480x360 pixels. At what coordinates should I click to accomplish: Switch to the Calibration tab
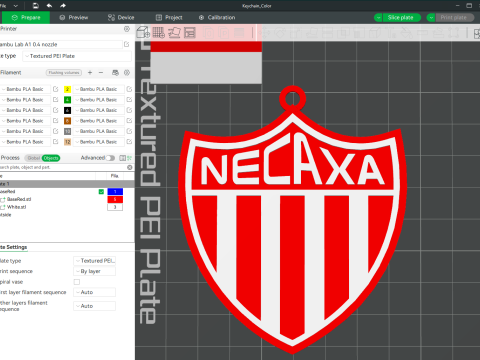(217, 17)
